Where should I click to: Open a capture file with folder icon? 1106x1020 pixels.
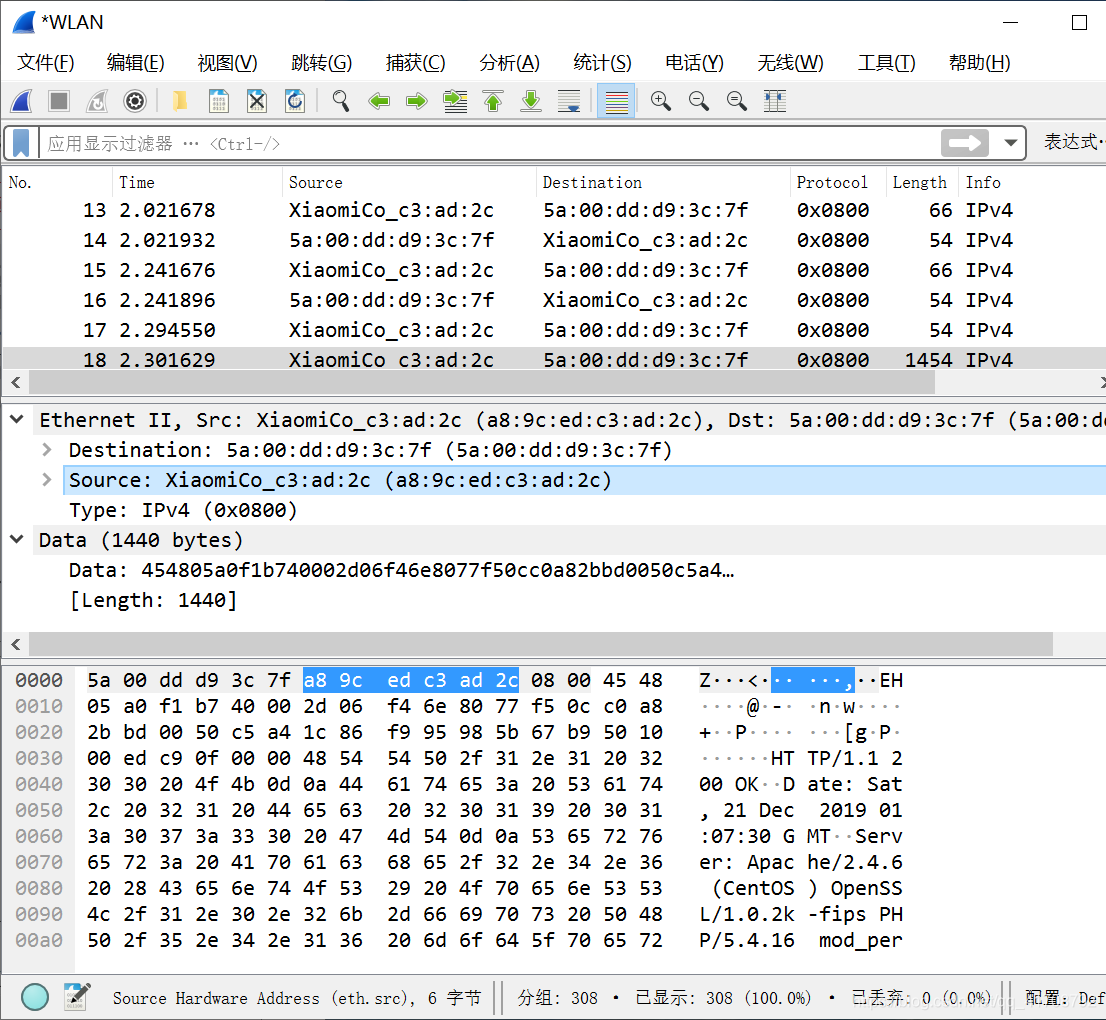[x=180, y=102]
